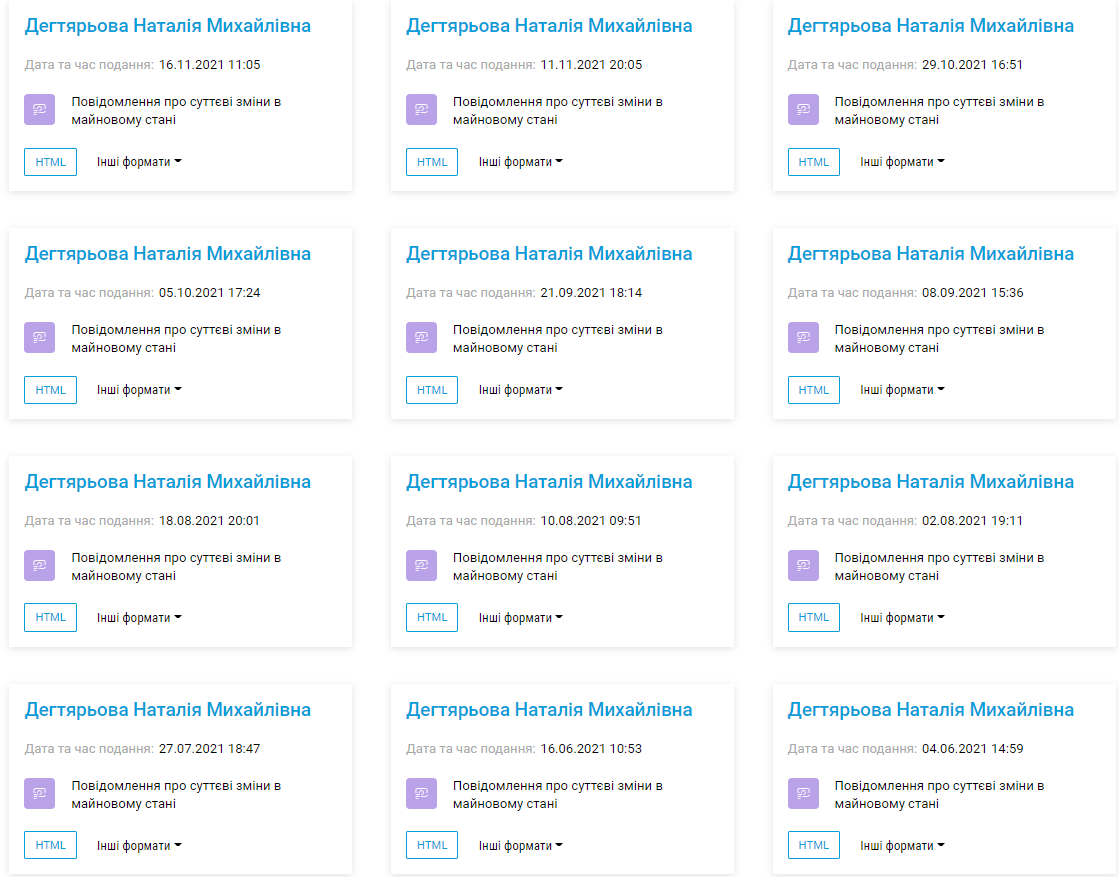Expand 'Інші формати' in 02.08.2021 19:11 card
The width and height of the screenshot is (1119, 877).
click(x=902, y=618)
